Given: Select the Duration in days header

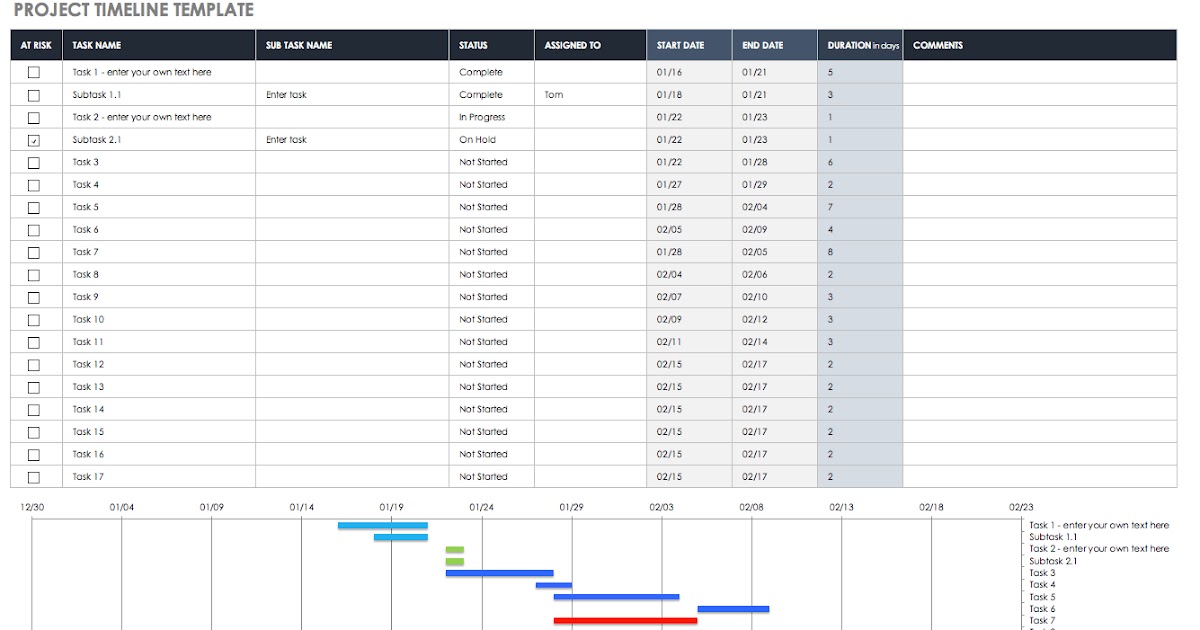Looking at the screenshot, I should (860, 45).
